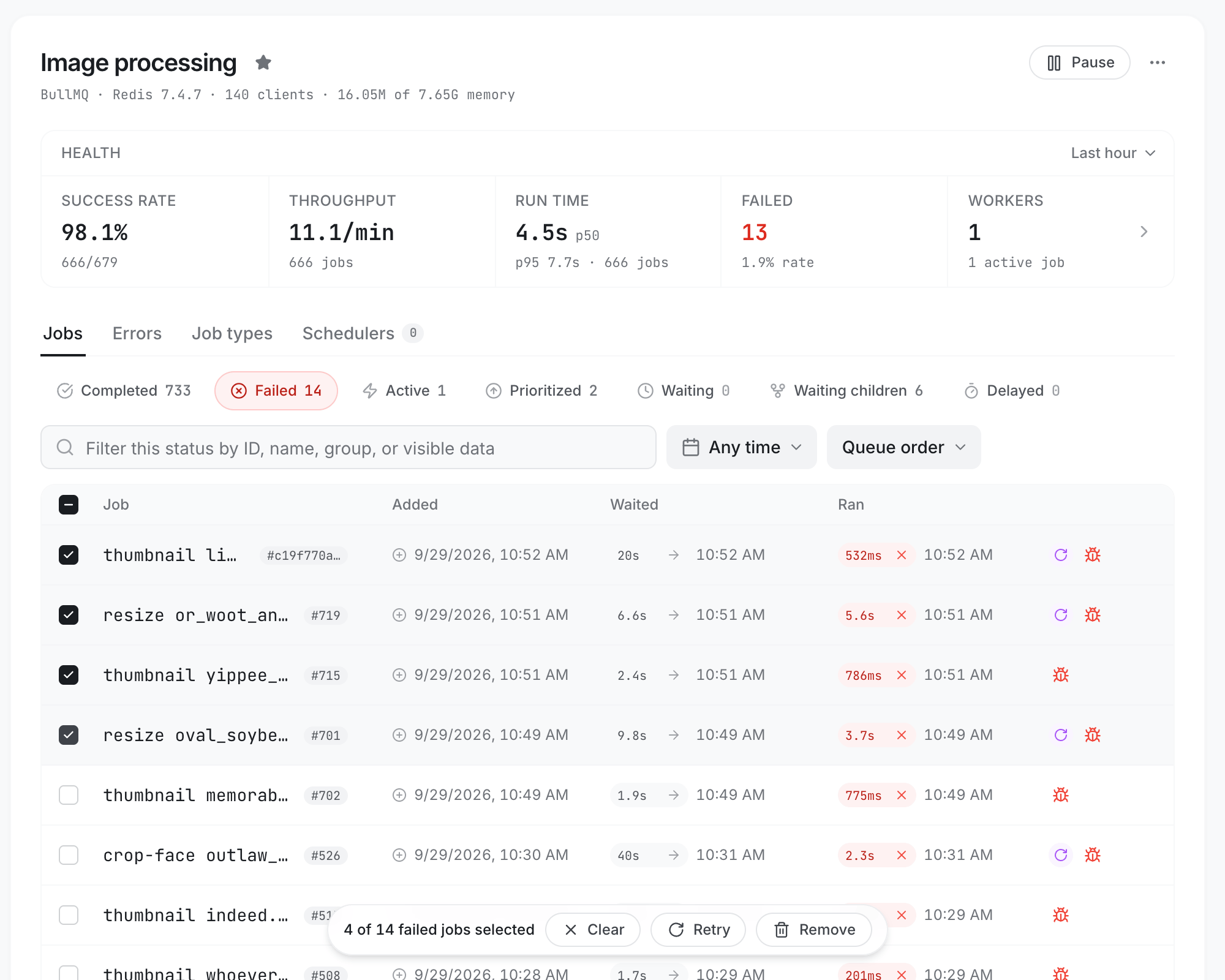The image size is (1225, 980).
Task: Focus the filter by ID search field
Action: coord(349,448)
